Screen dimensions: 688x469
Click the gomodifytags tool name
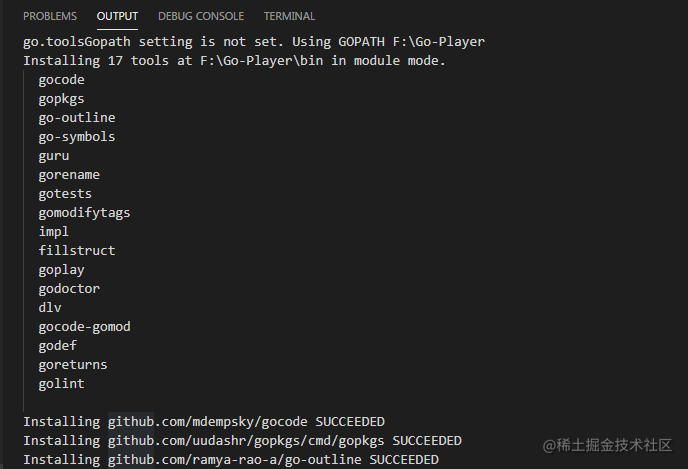[x=84, y=213]
